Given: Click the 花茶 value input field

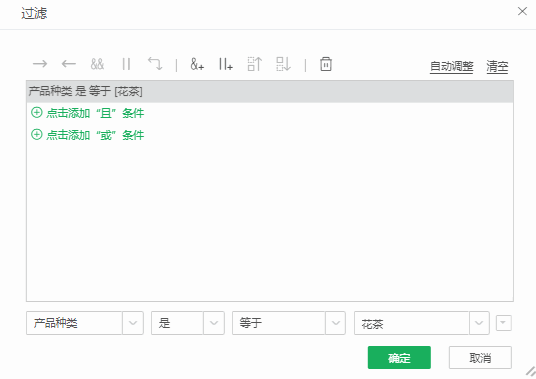Looking at the screenshot, I should [x=412, y=323].
